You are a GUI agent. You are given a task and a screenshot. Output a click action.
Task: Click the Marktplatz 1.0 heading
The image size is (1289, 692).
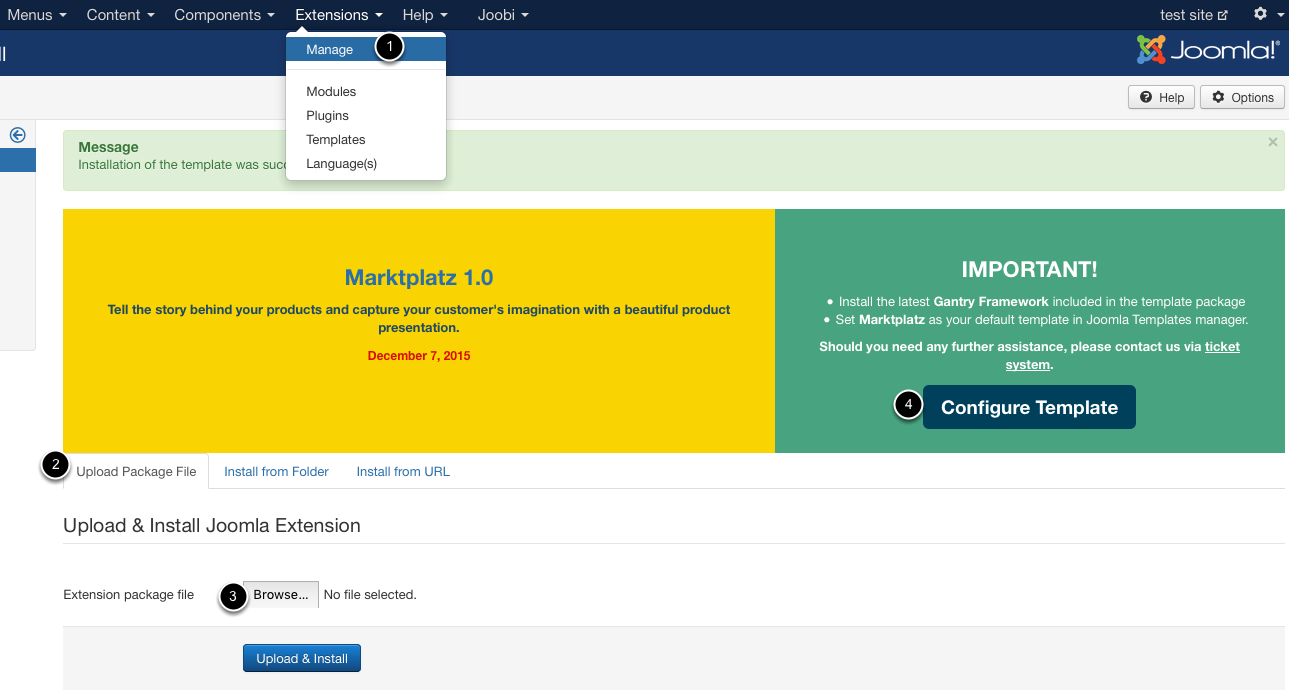coord(419,278)
